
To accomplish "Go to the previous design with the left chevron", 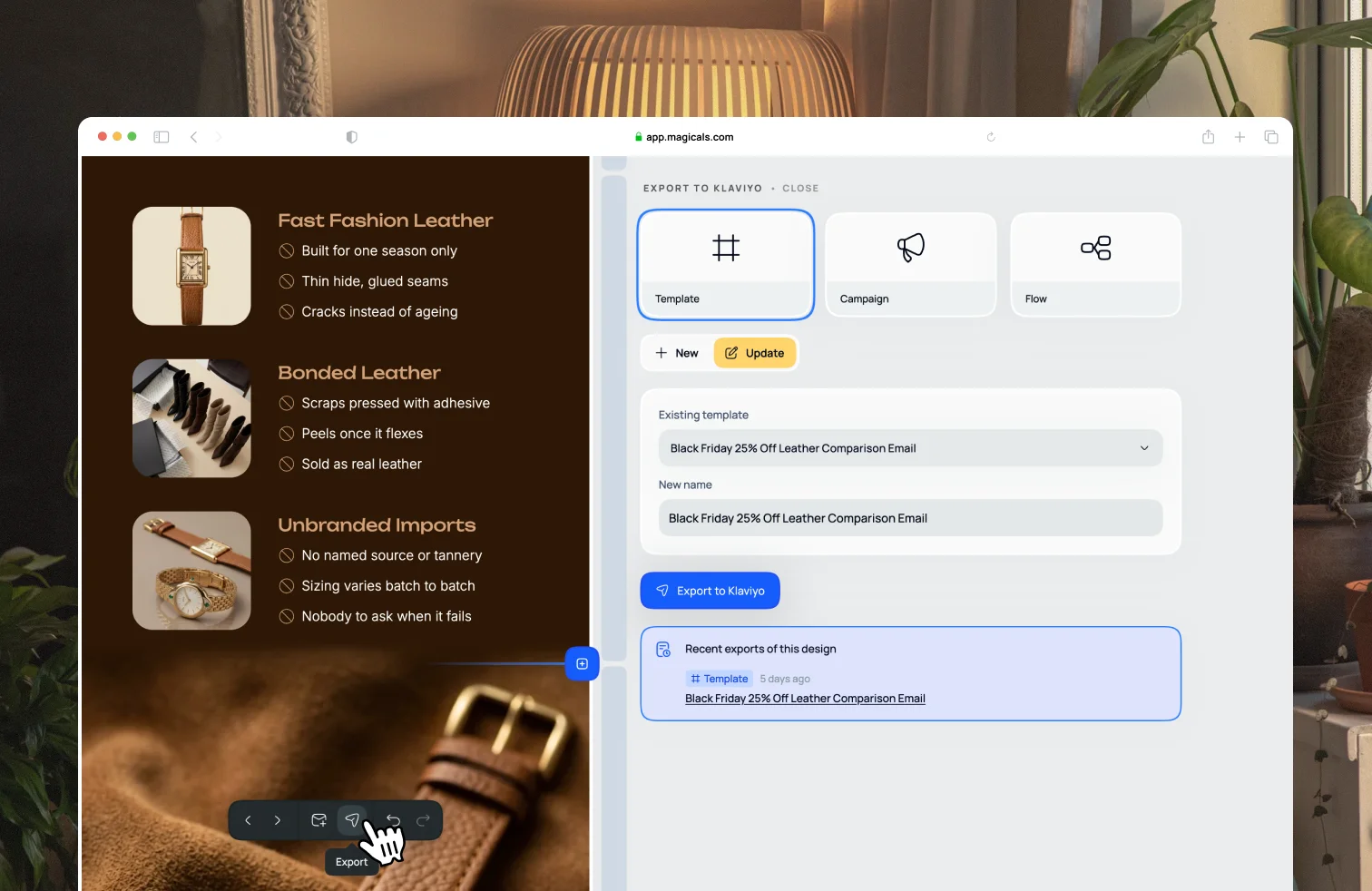I will tap(248, 820).
